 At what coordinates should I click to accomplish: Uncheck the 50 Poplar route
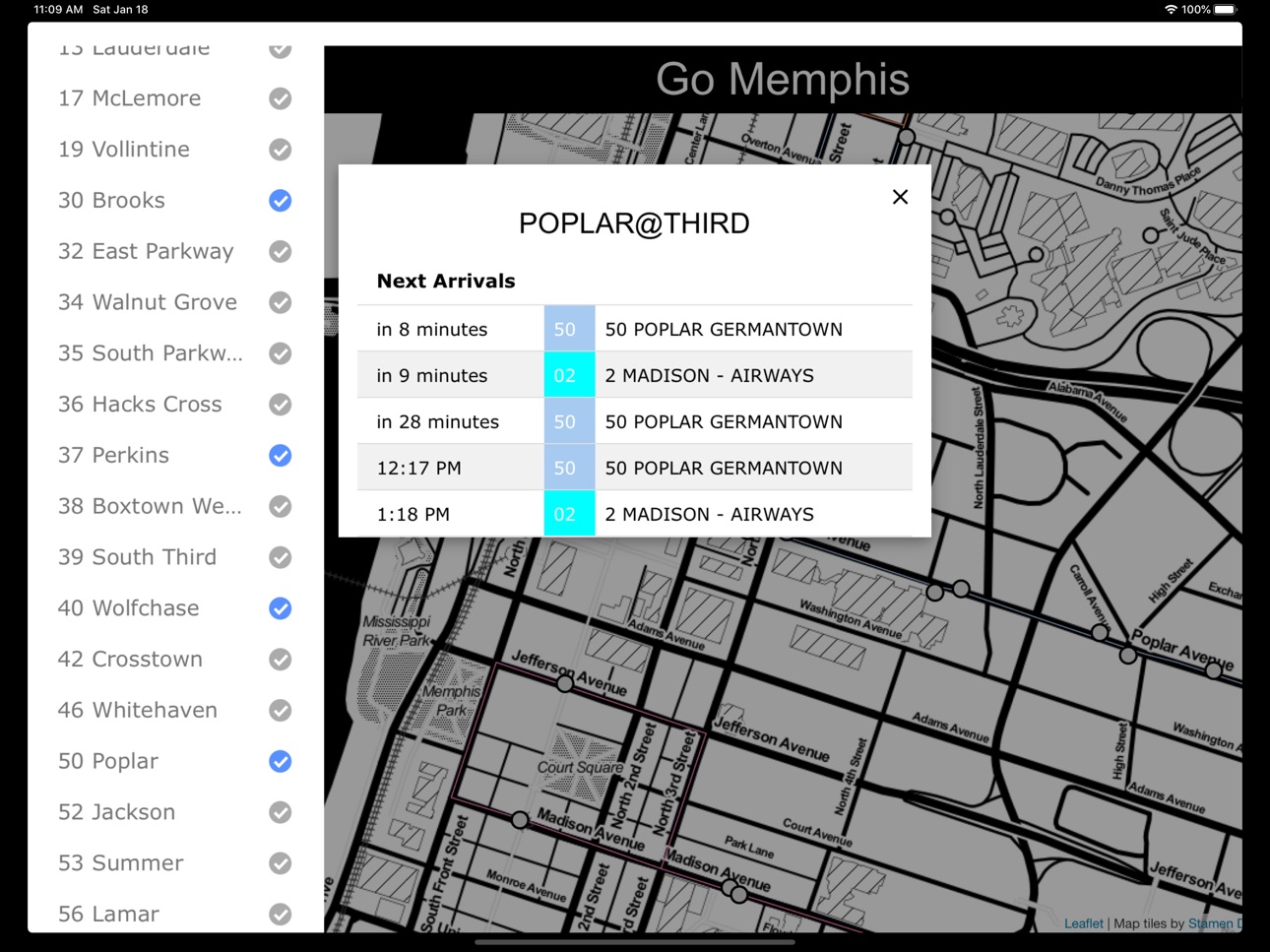281,761
